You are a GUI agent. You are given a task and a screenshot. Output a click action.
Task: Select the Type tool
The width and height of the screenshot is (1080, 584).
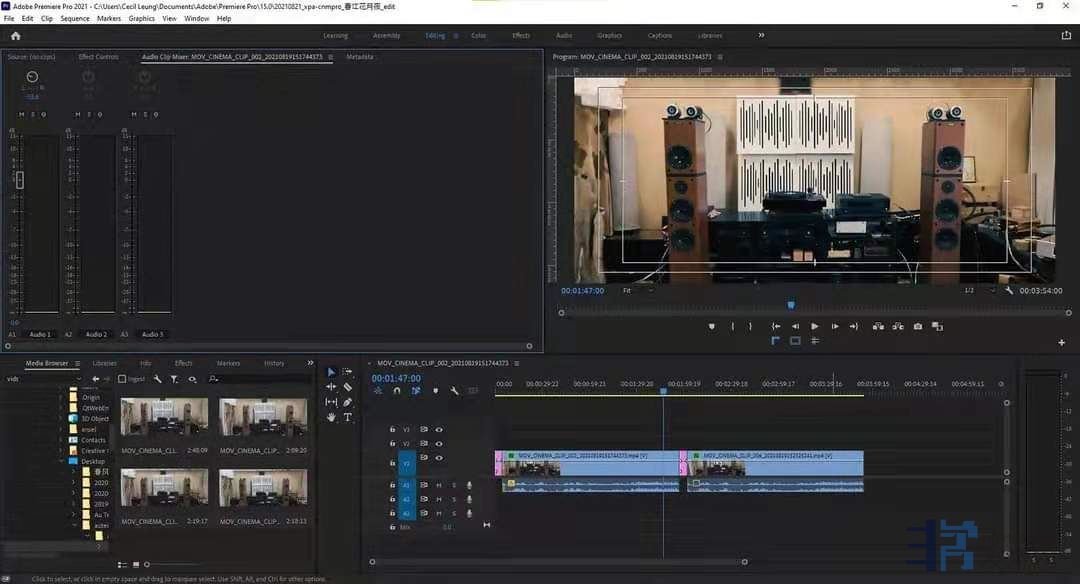(347, 417)
